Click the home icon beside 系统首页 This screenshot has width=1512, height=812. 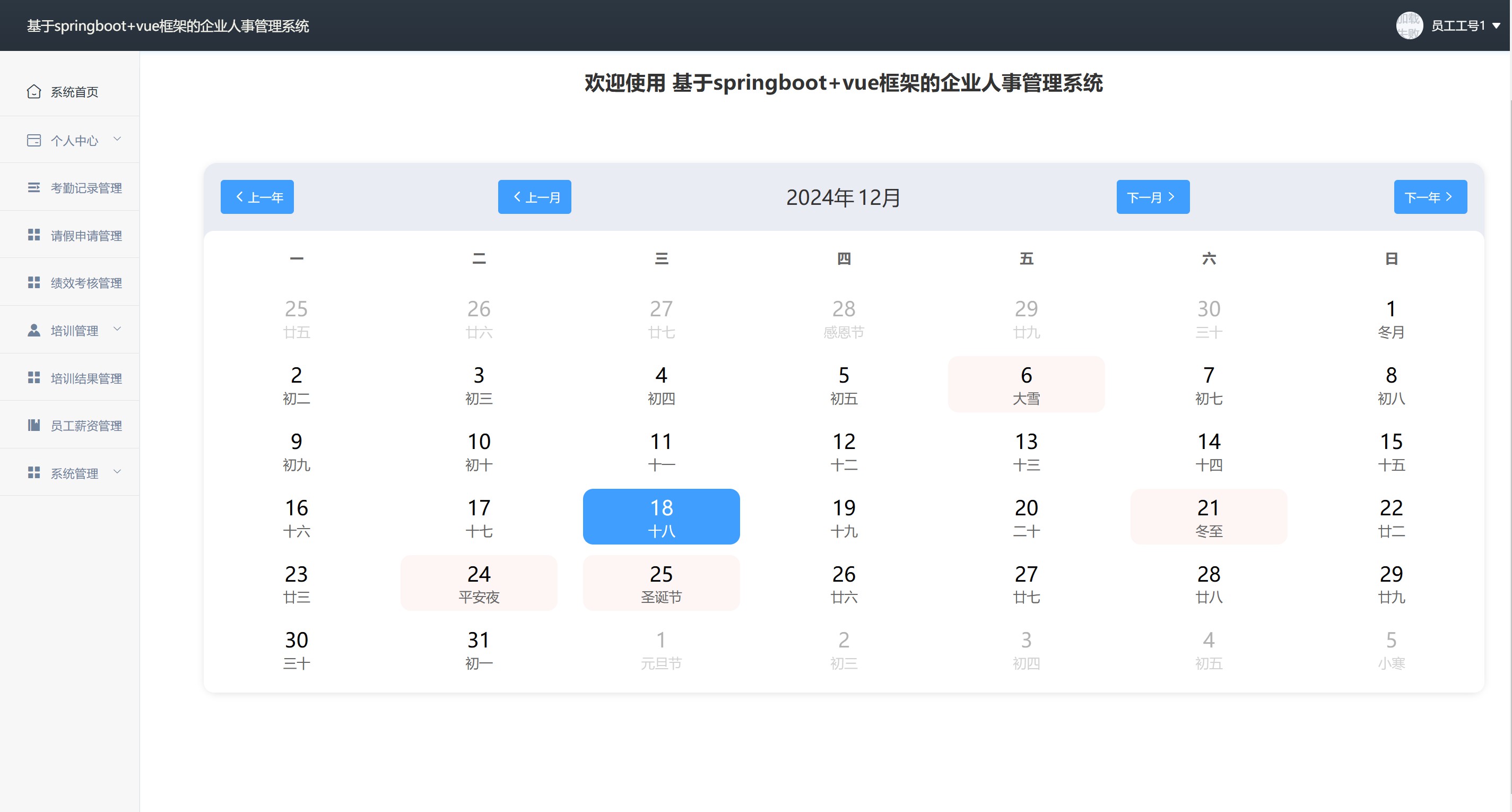(34, 92)
